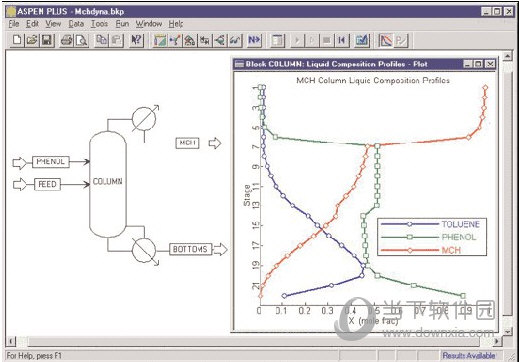
Task: Close the Liquid Composition Profiles plot window
Action: coord(490,64)
